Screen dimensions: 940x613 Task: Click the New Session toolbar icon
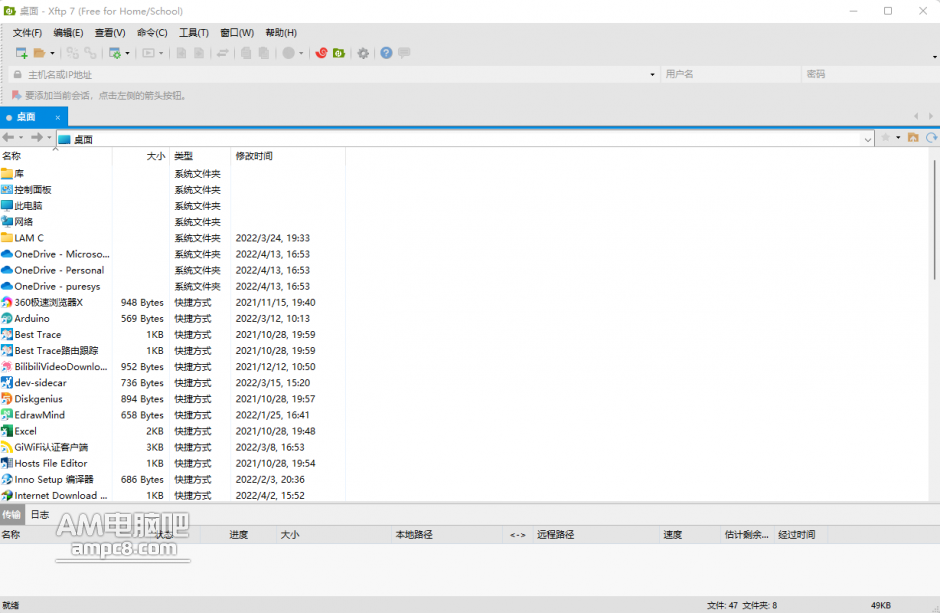pyautogui.click(x=21, y=53)
